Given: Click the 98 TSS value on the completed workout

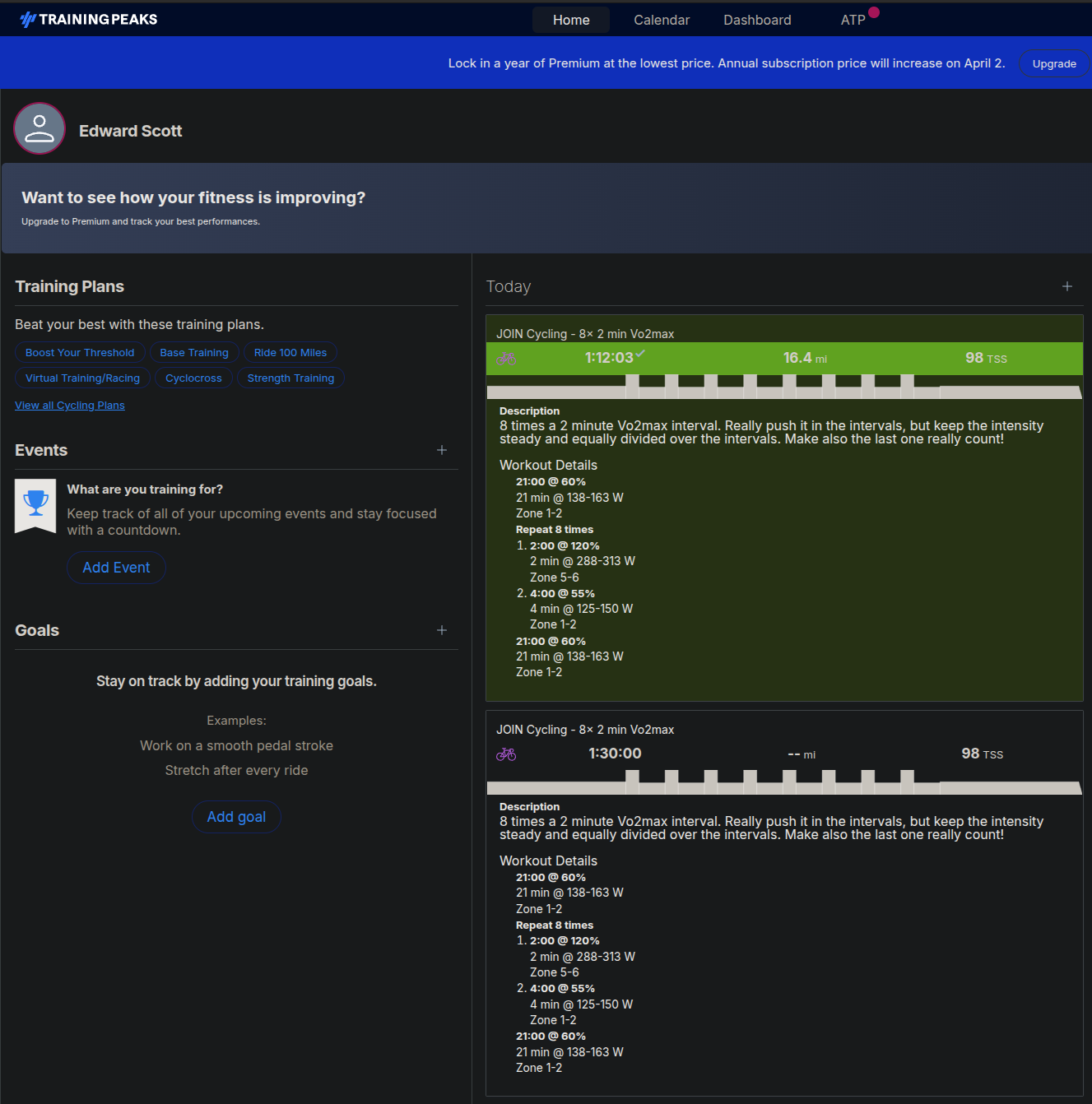Looking at the screenshot, I should pos(986,358).
